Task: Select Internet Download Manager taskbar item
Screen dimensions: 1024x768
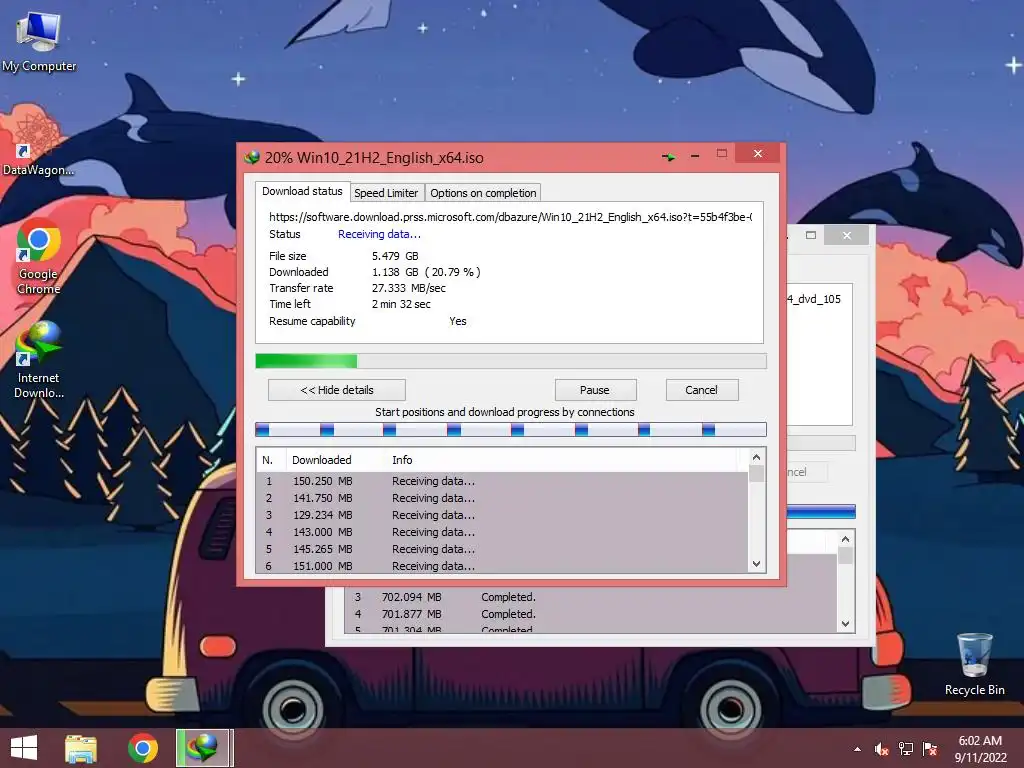Action: [203, 748]
